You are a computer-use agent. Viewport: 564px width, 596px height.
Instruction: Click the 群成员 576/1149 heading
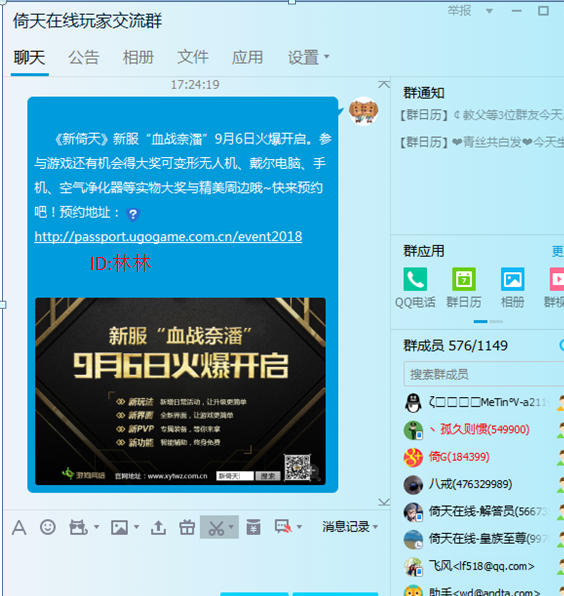point(455,346)
